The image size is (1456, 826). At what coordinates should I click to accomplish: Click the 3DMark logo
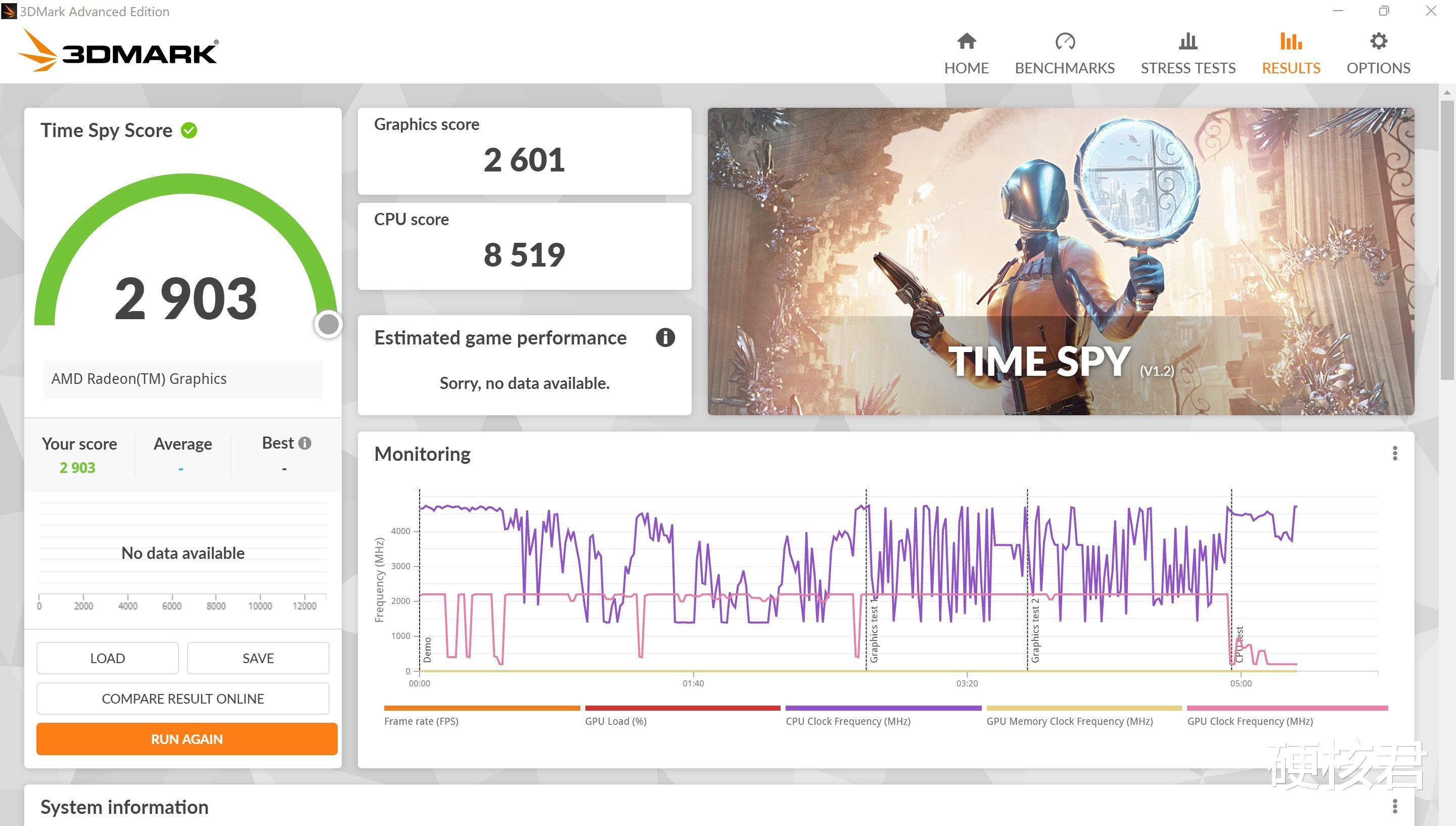click(117, 52)
